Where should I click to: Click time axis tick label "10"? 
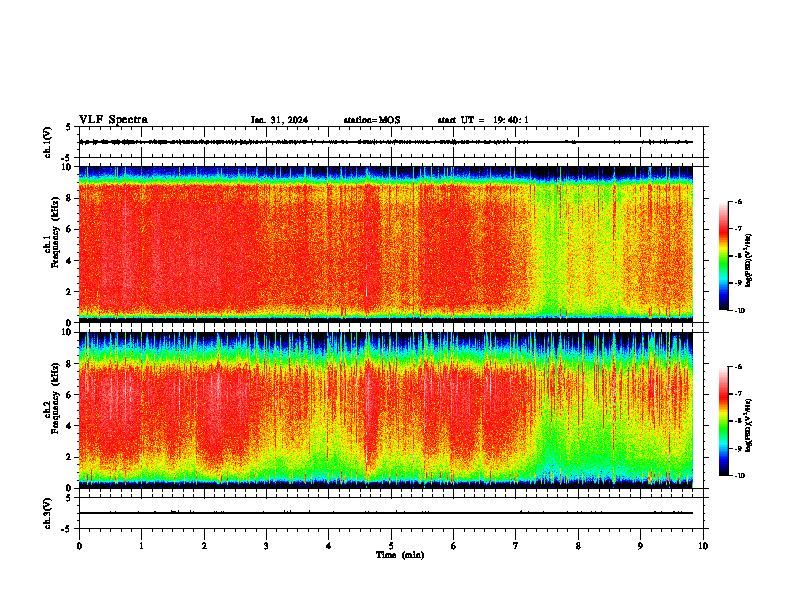coord(703,546)
